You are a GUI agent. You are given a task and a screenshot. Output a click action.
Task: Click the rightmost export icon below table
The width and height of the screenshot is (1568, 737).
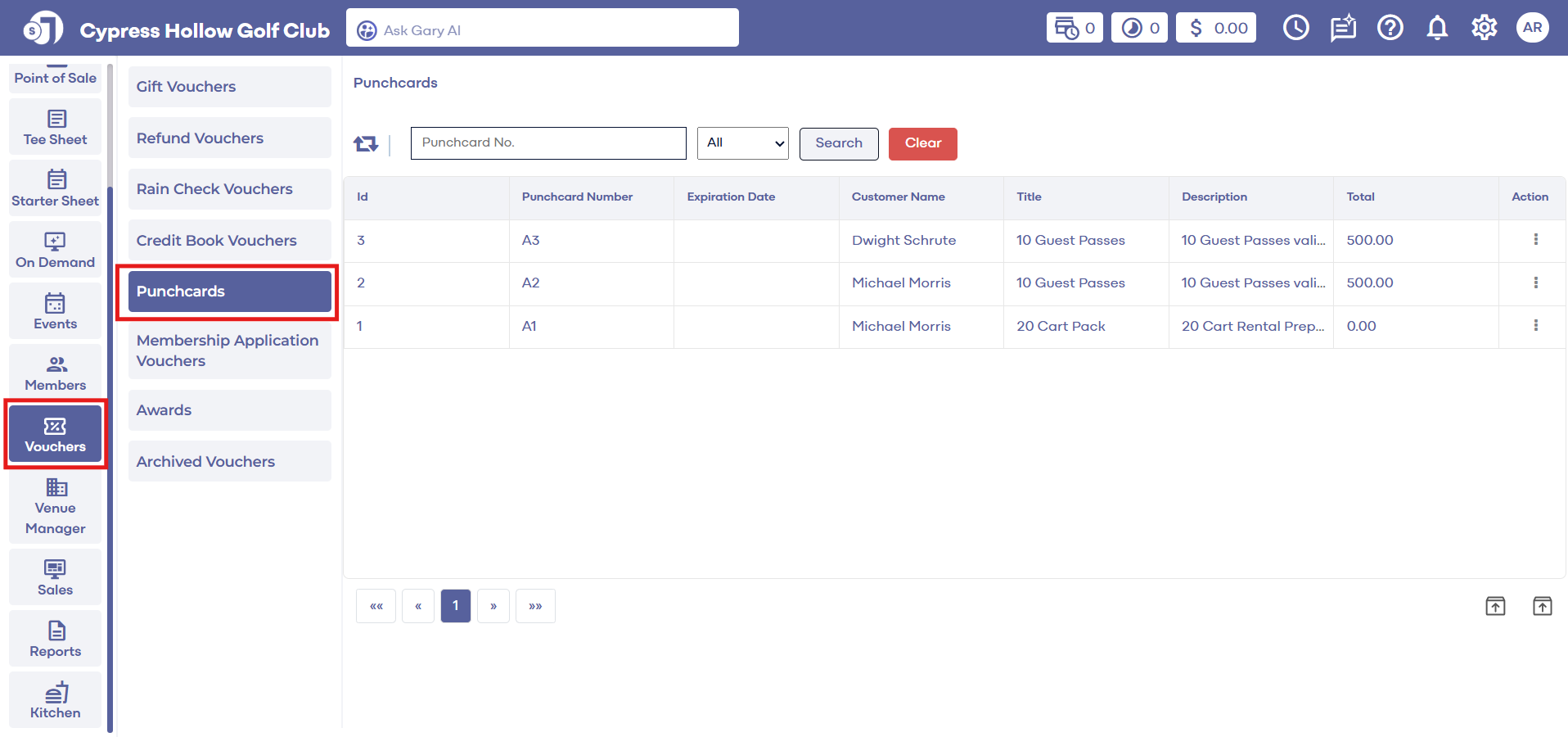tap(1542, 606)
